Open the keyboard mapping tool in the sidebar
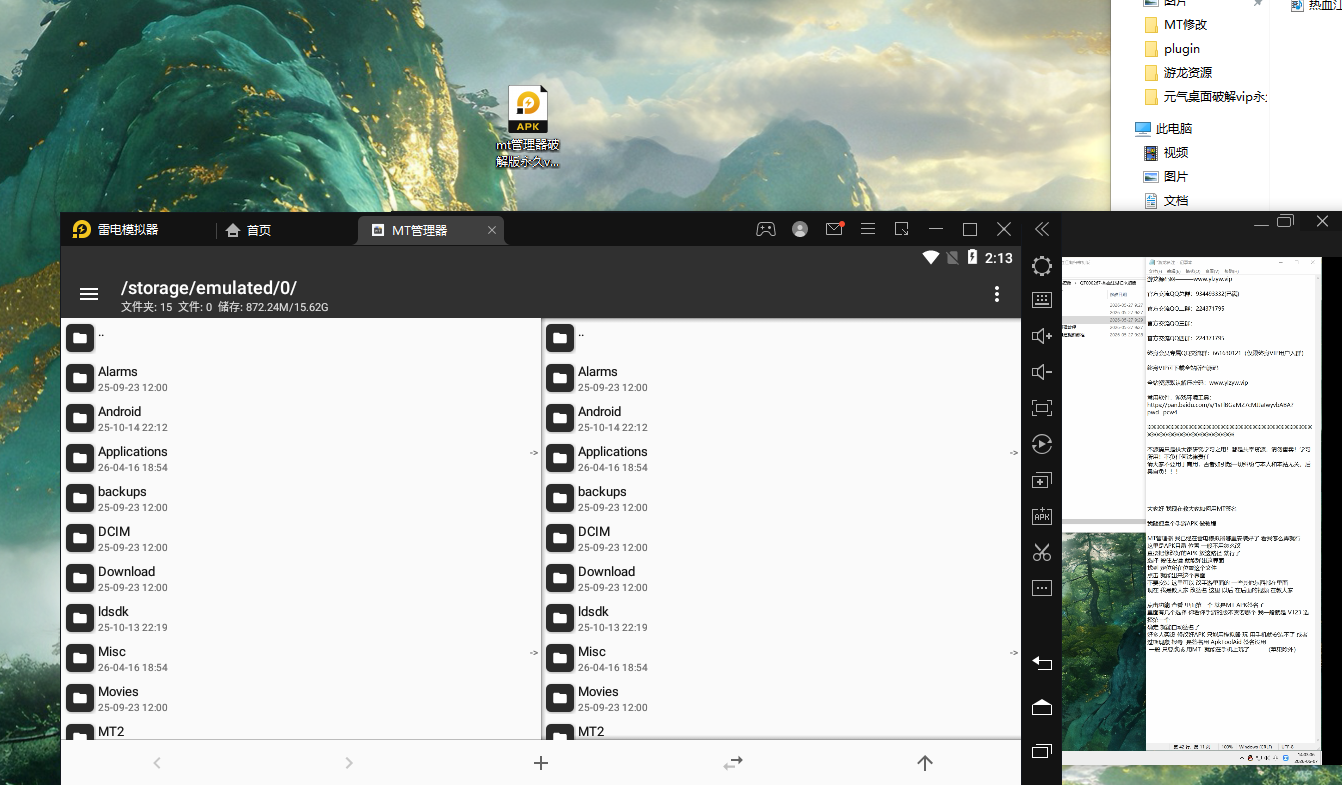 click(x=1042, y=300)
